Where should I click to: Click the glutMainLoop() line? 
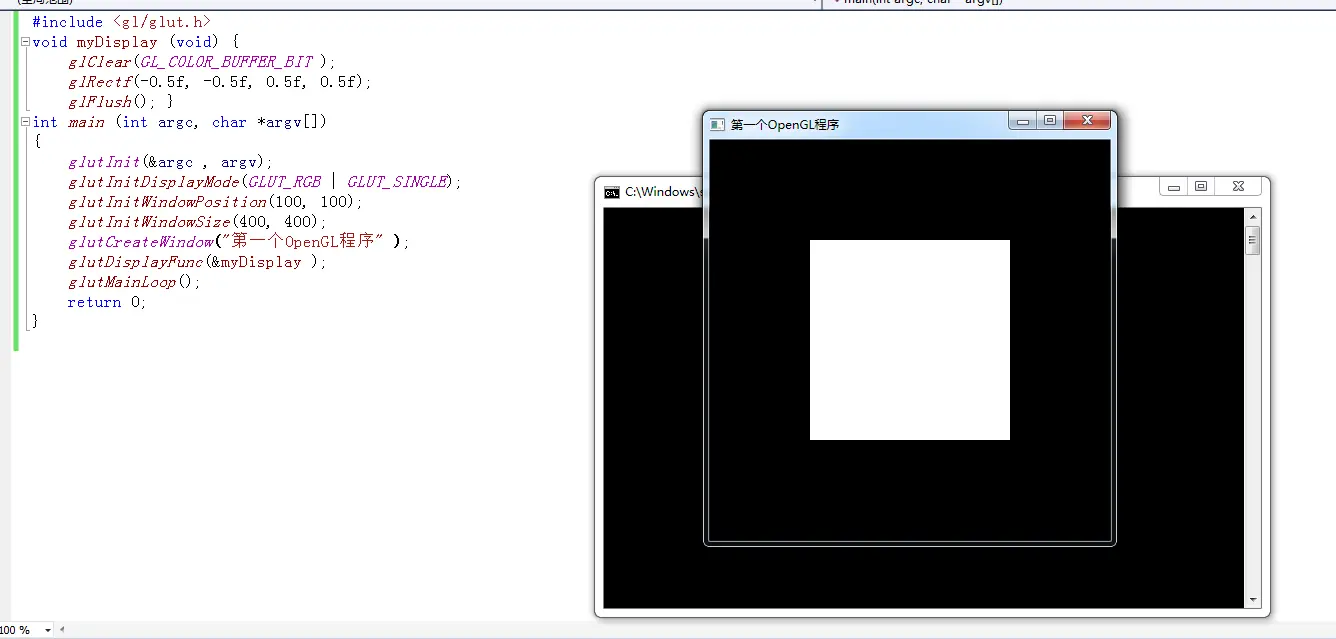(x=134, y=282)
